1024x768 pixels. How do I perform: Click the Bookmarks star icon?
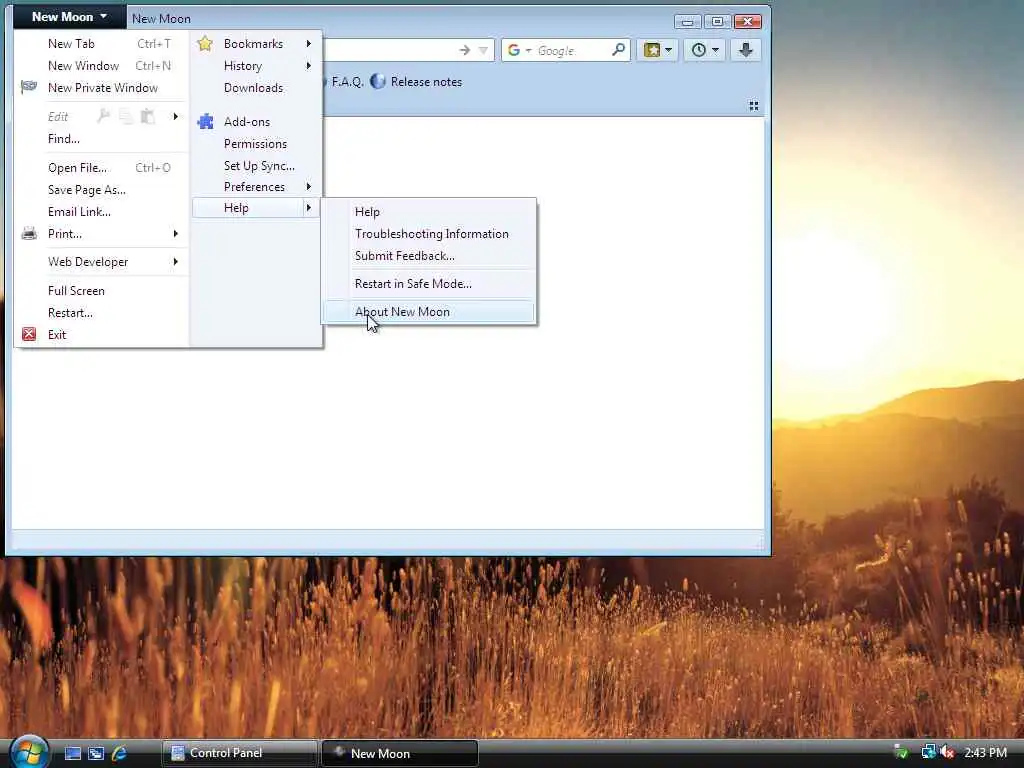205,44
